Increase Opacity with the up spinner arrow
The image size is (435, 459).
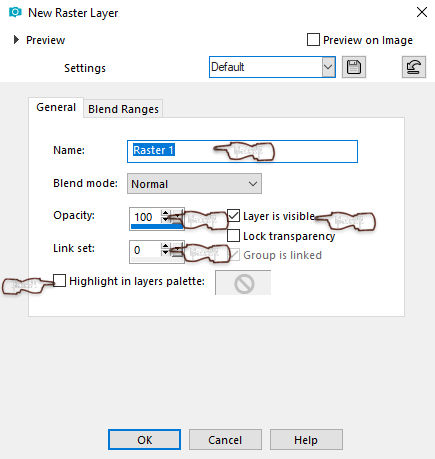point(165,213)
